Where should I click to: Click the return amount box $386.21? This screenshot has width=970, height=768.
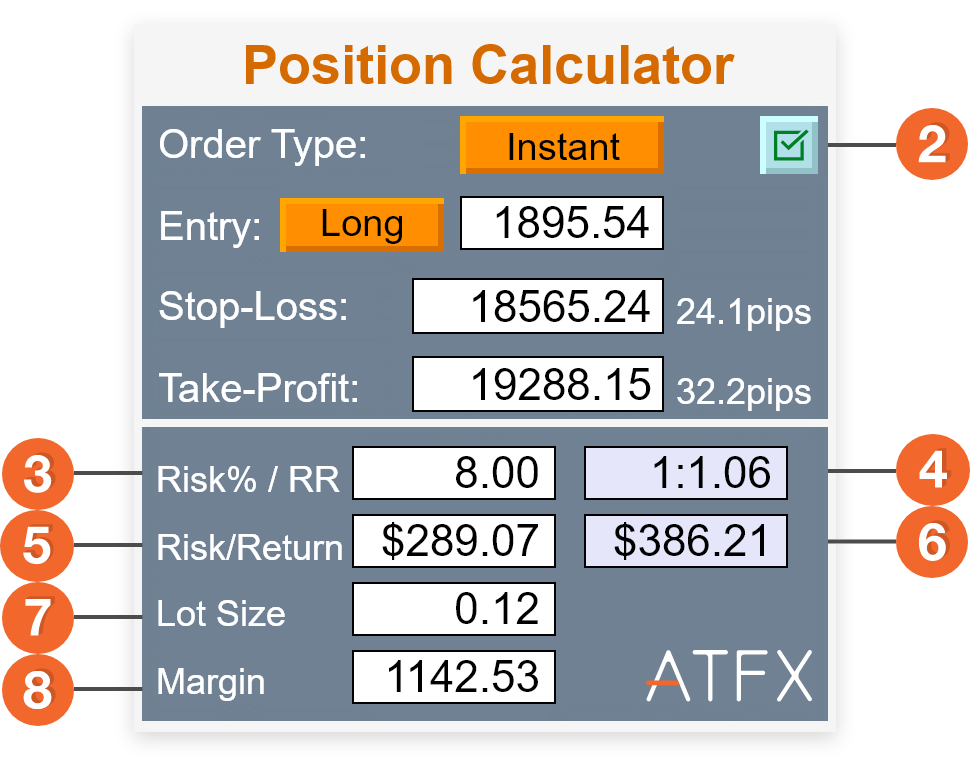(x=685, y=541)
